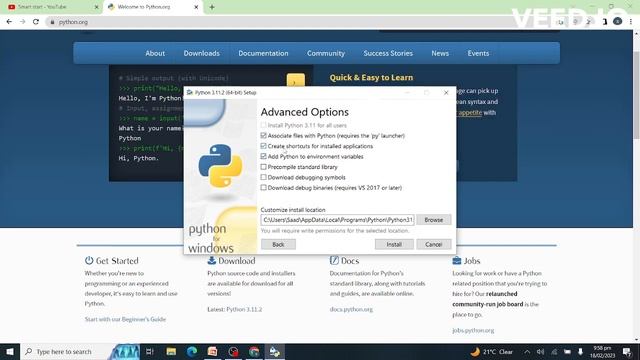The width and height of the screenshot is (640, 360).
Task: Open Google Chrome from the taskbar
Action: 254,351
